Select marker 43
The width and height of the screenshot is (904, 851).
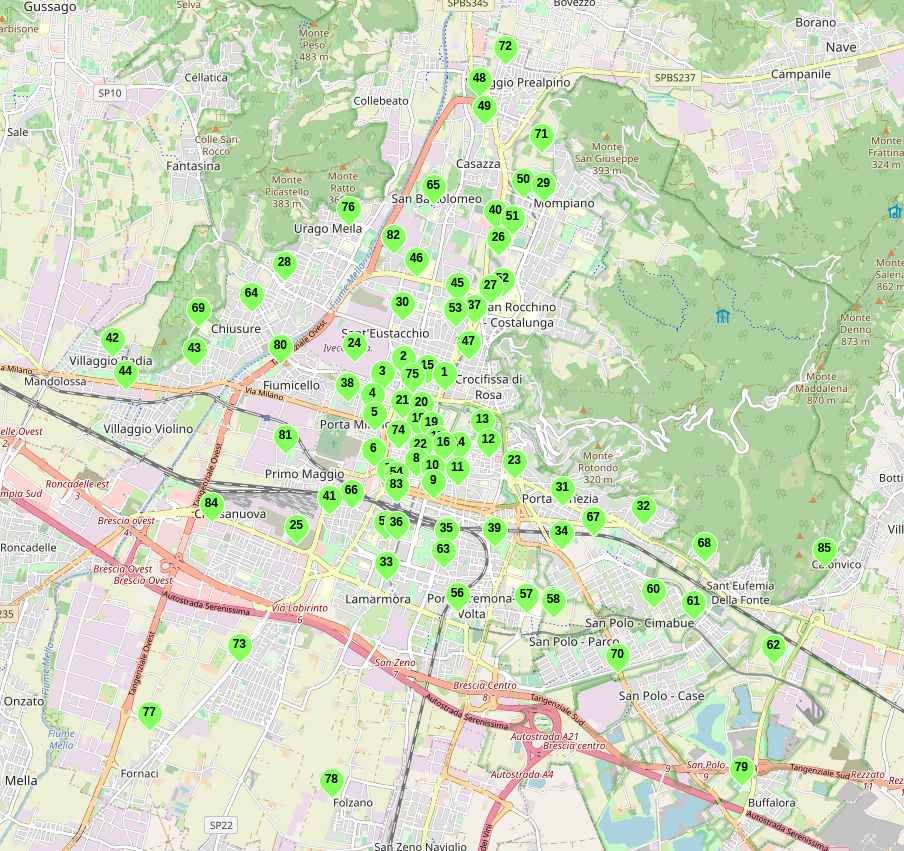[194, 351]
